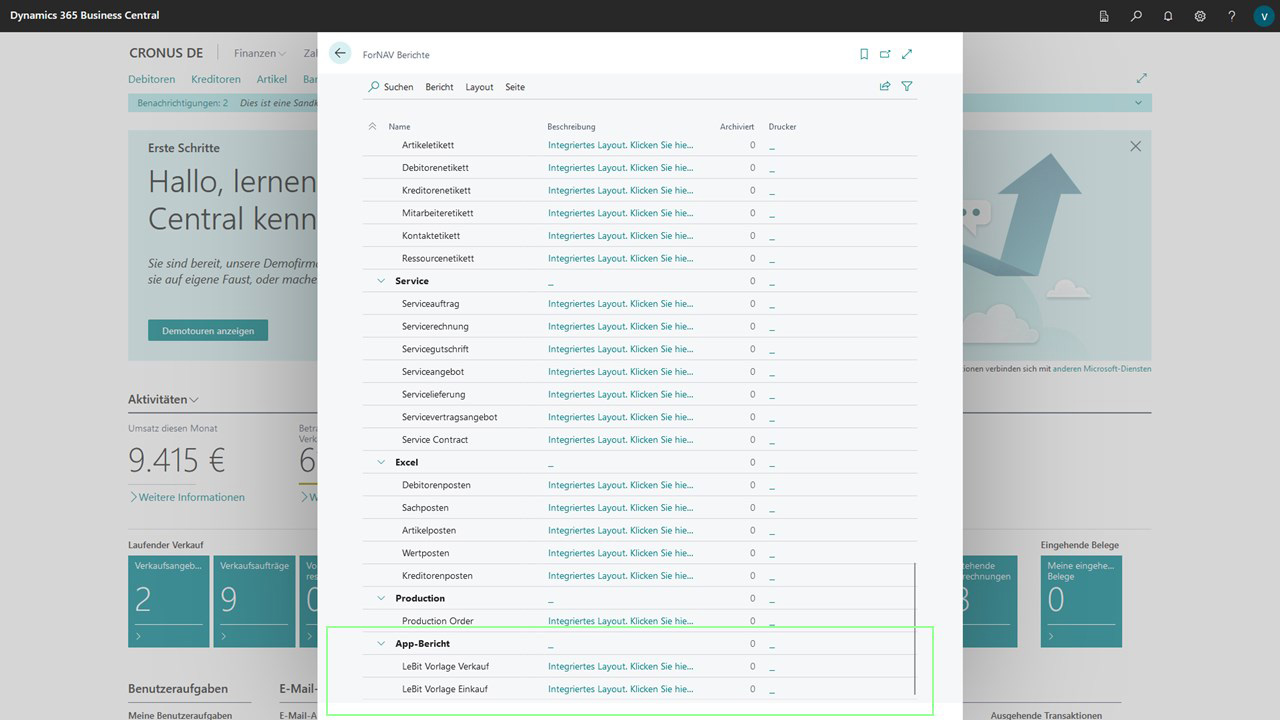Click the dialog vertical scrollbar
The height and width of the screenshot is (720, 1280).
pyautogui.click(x=915, y=630)
